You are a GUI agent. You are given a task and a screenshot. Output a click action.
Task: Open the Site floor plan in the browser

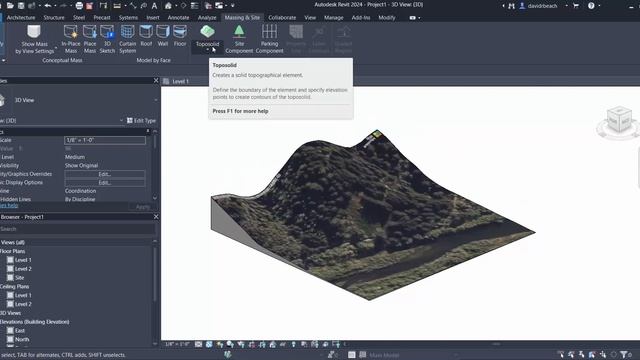(19, 278)
